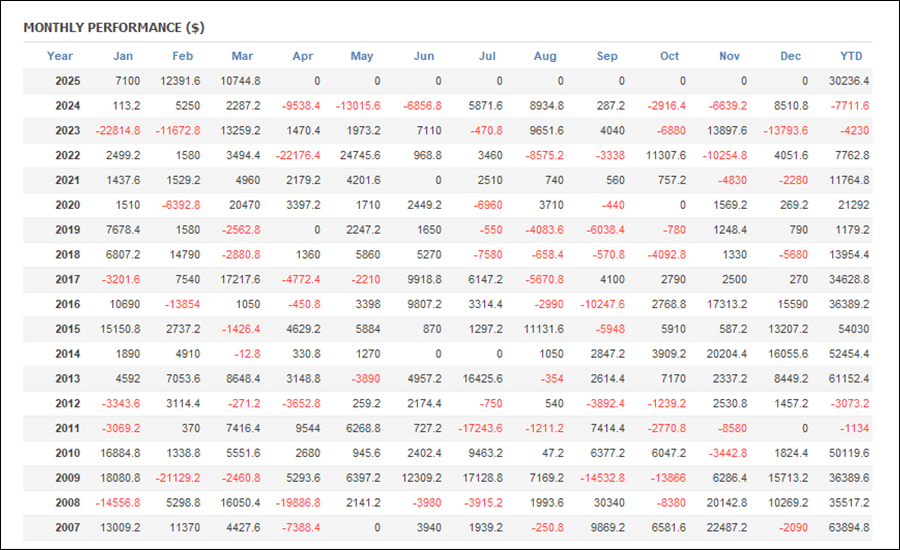Click the 2018 February value 14790

pos(185,254)
